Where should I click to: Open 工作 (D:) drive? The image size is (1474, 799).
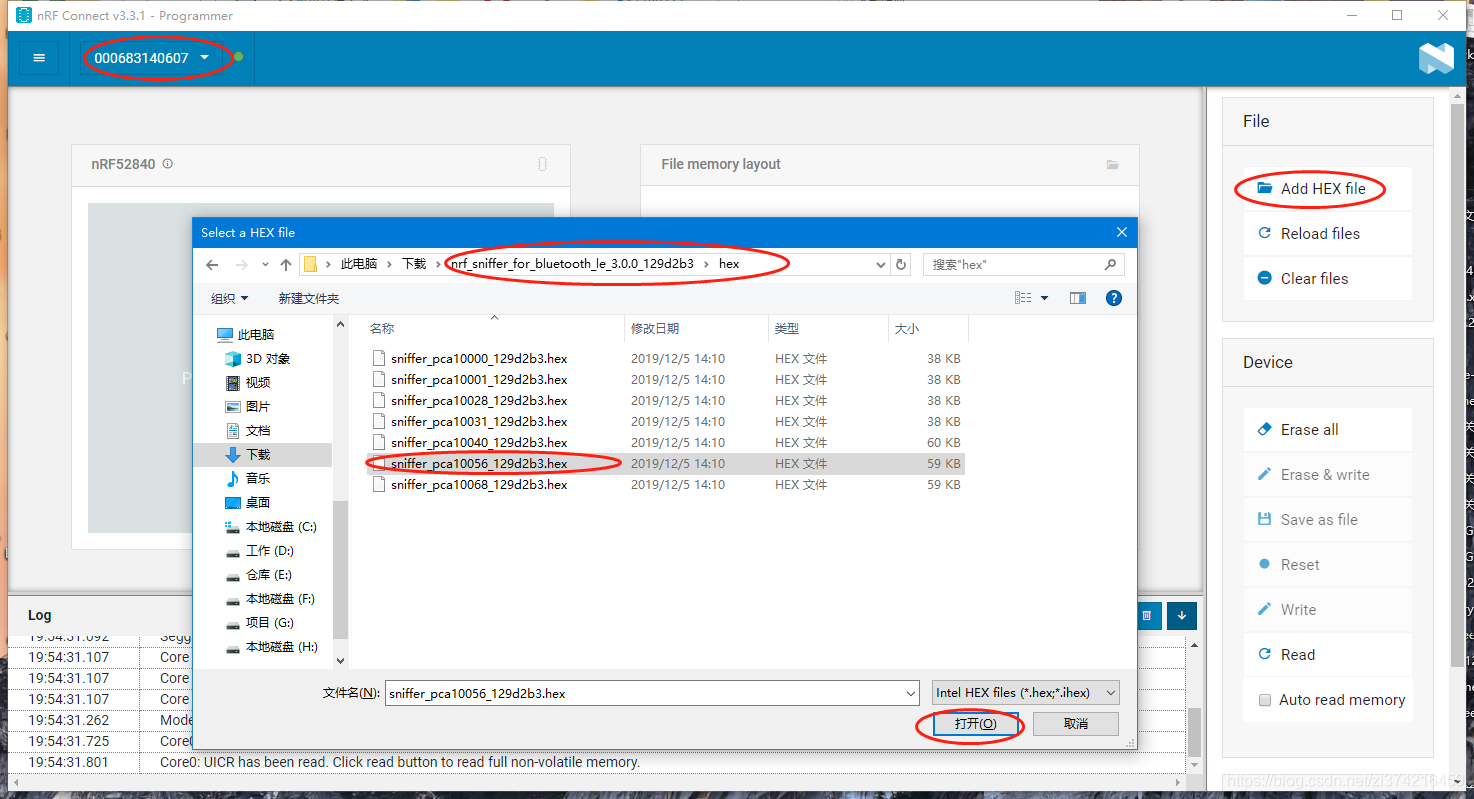[259, 550]
